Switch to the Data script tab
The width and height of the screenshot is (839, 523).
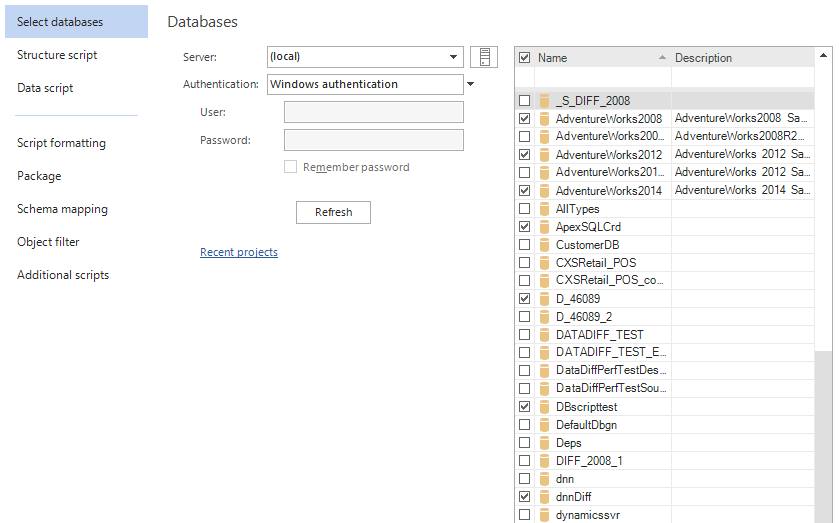click(45, 88)
